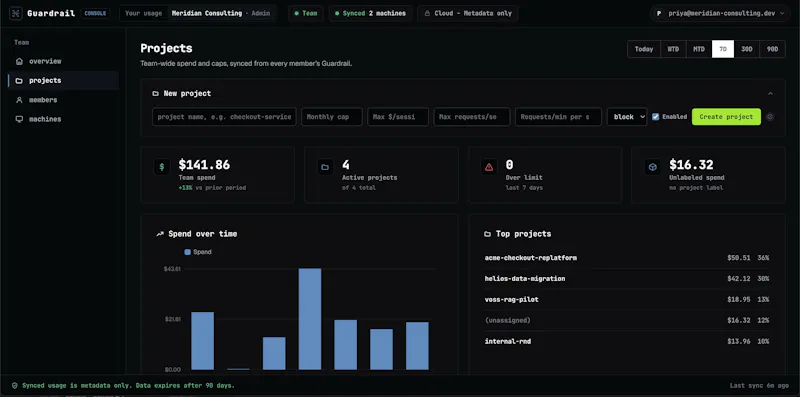The width and height of the screenshot is (800, 397).
Task: Open the priya account menu dropdown
Action: (720, 14)
